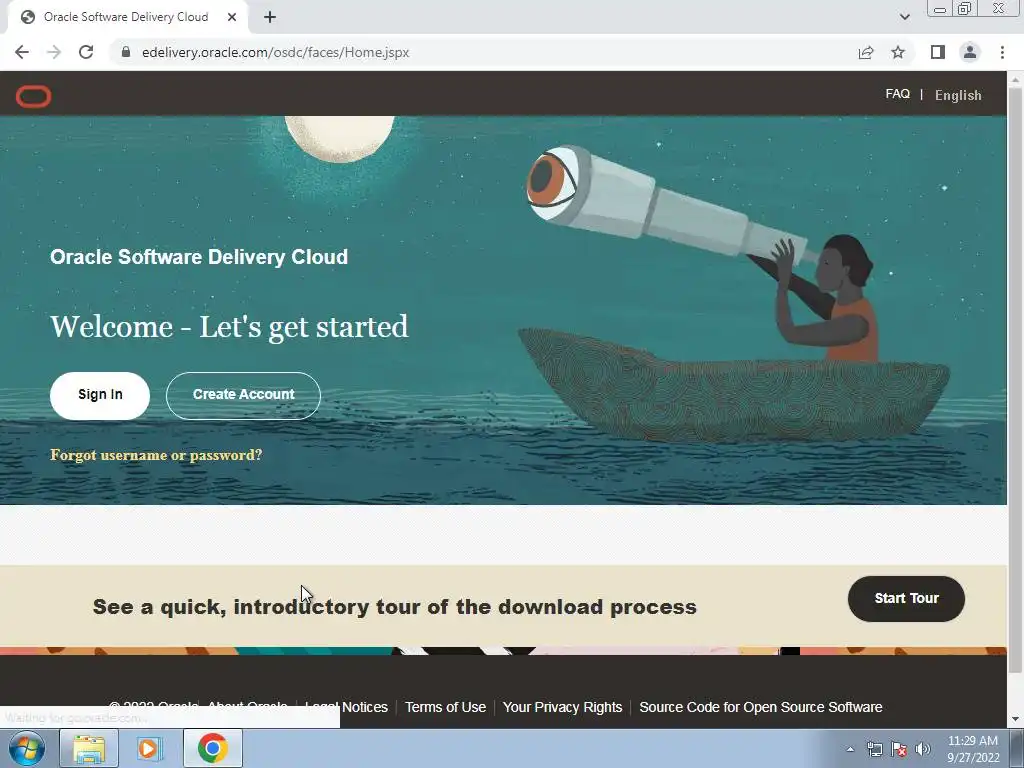Click the address bar URL field
1024x768 pixels.
pyautogui.click(x=483, y=52)
